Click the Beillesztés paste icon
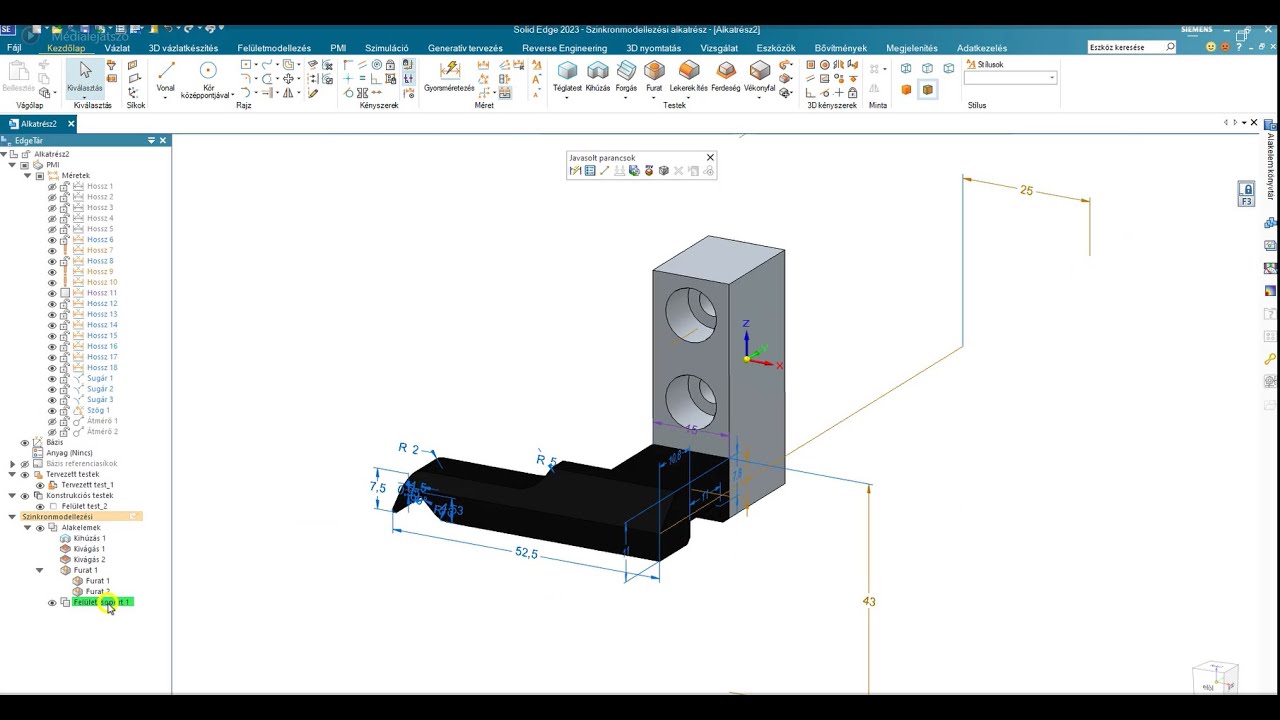 [x=17, y=76]
